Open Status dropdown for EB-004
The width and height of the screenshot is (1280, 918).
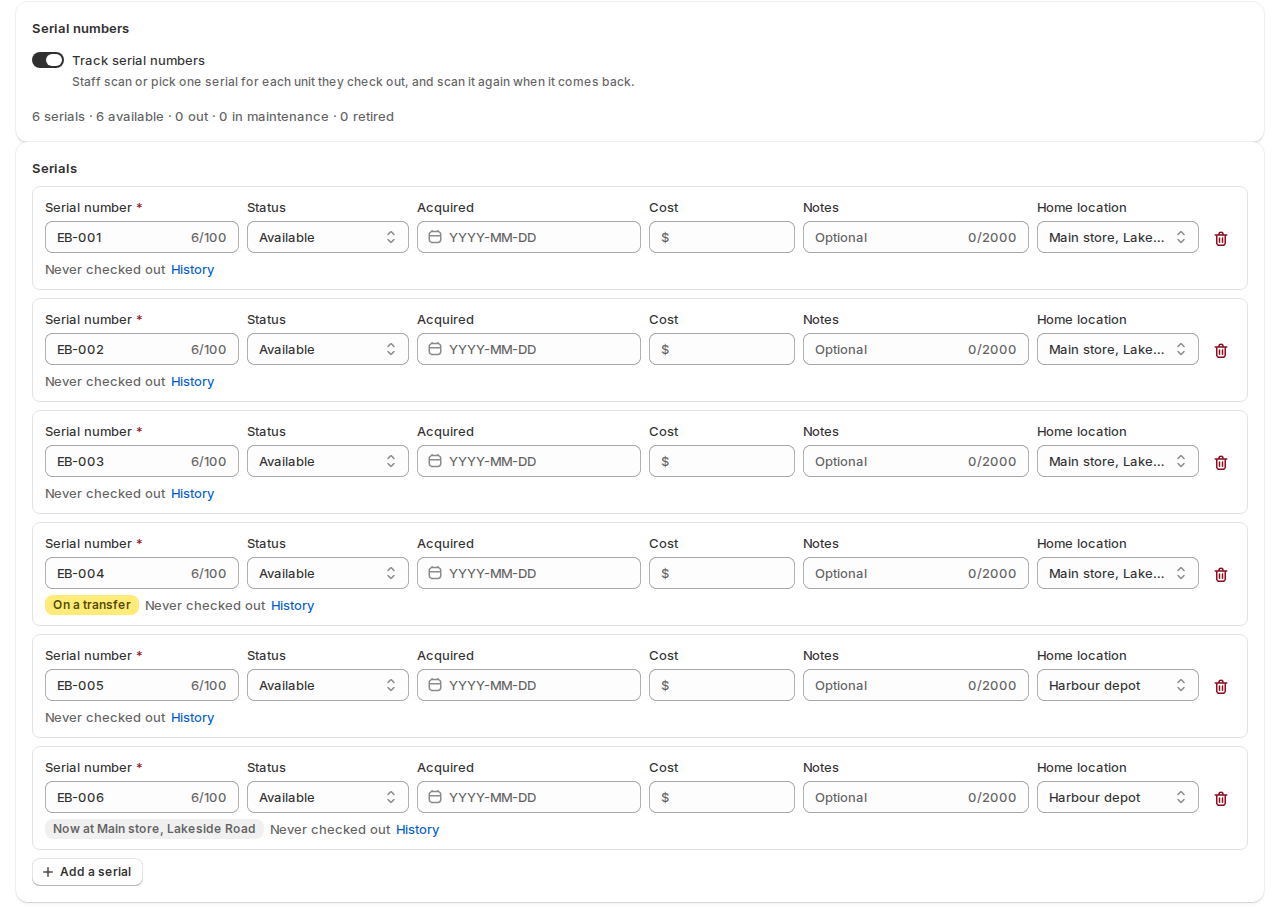[x=328, y=573]
